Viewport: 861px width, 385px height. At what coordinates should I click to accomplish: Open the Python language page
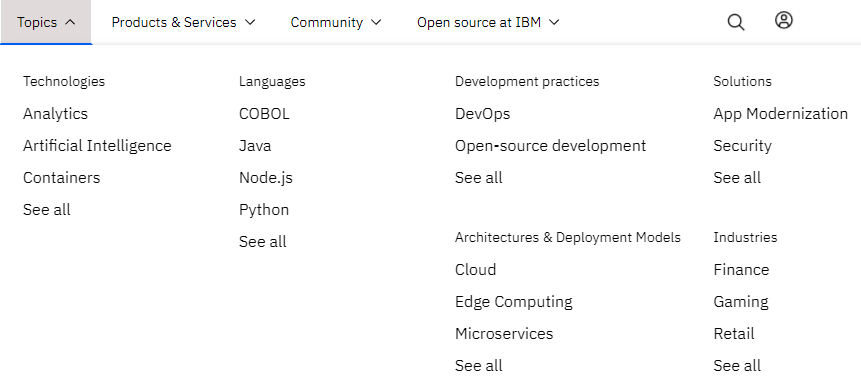(x=264, y=210)
